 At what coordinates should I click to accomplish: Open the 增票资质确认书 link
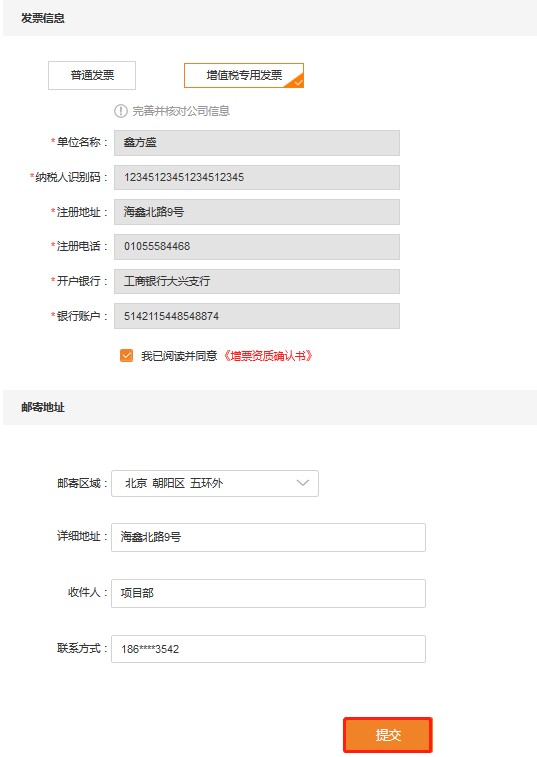point(268,356)
